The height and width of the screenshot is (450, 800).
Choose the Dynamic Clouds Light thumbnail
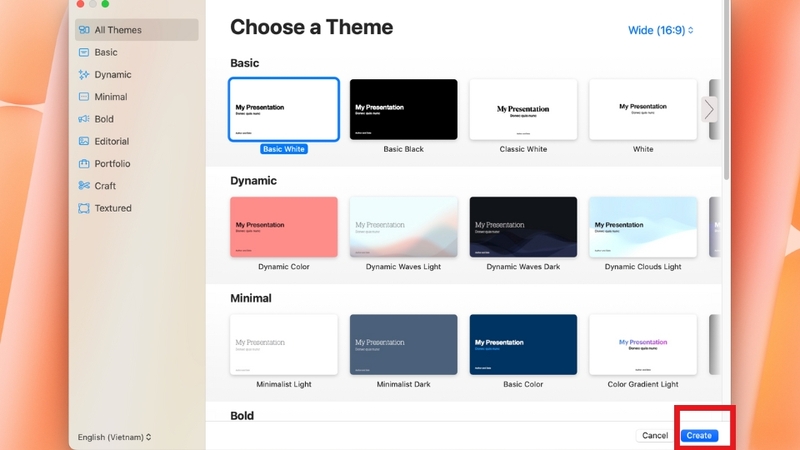[x=643, y=227]
